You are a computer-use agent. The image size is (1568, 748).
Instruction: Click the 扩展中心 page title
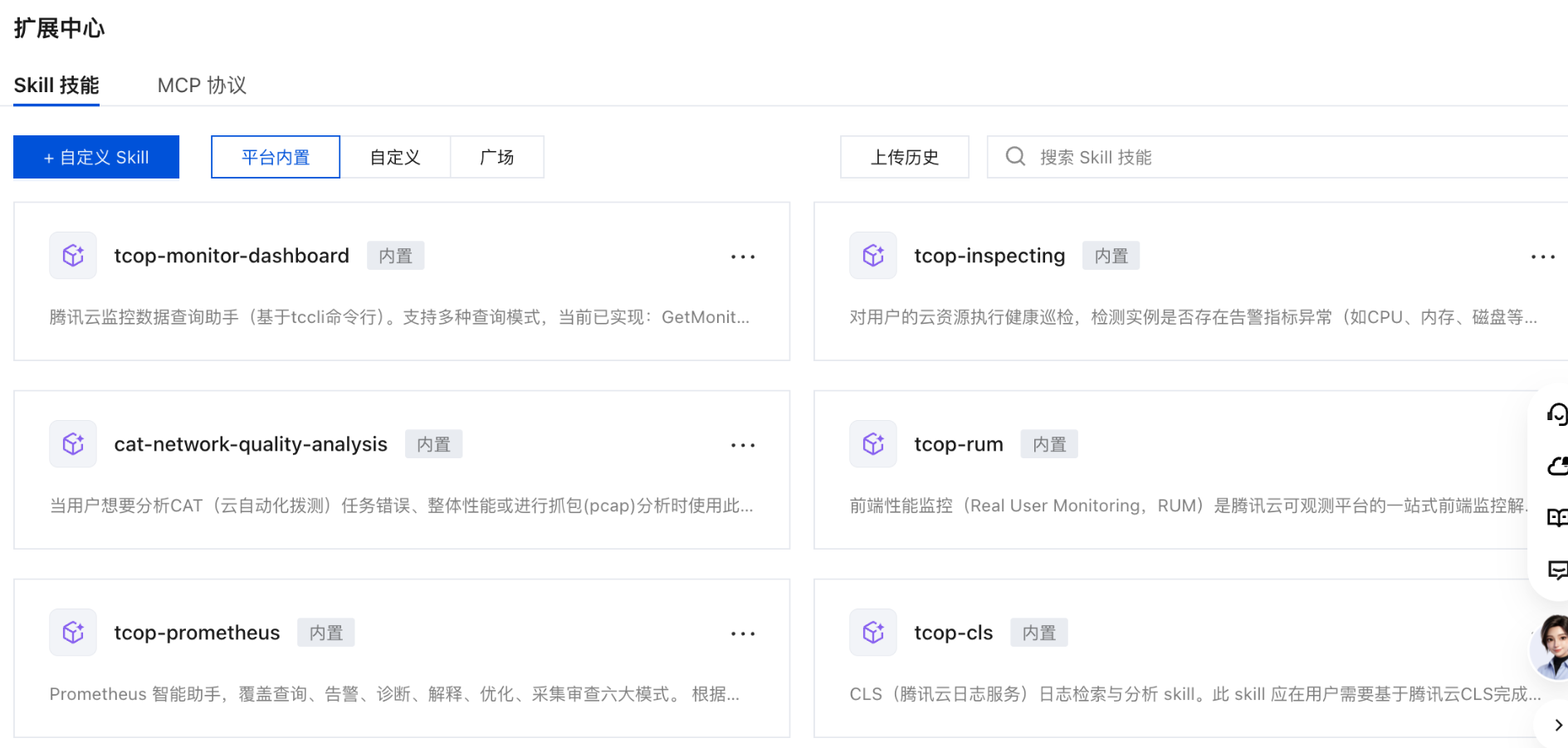click(60, 28)
